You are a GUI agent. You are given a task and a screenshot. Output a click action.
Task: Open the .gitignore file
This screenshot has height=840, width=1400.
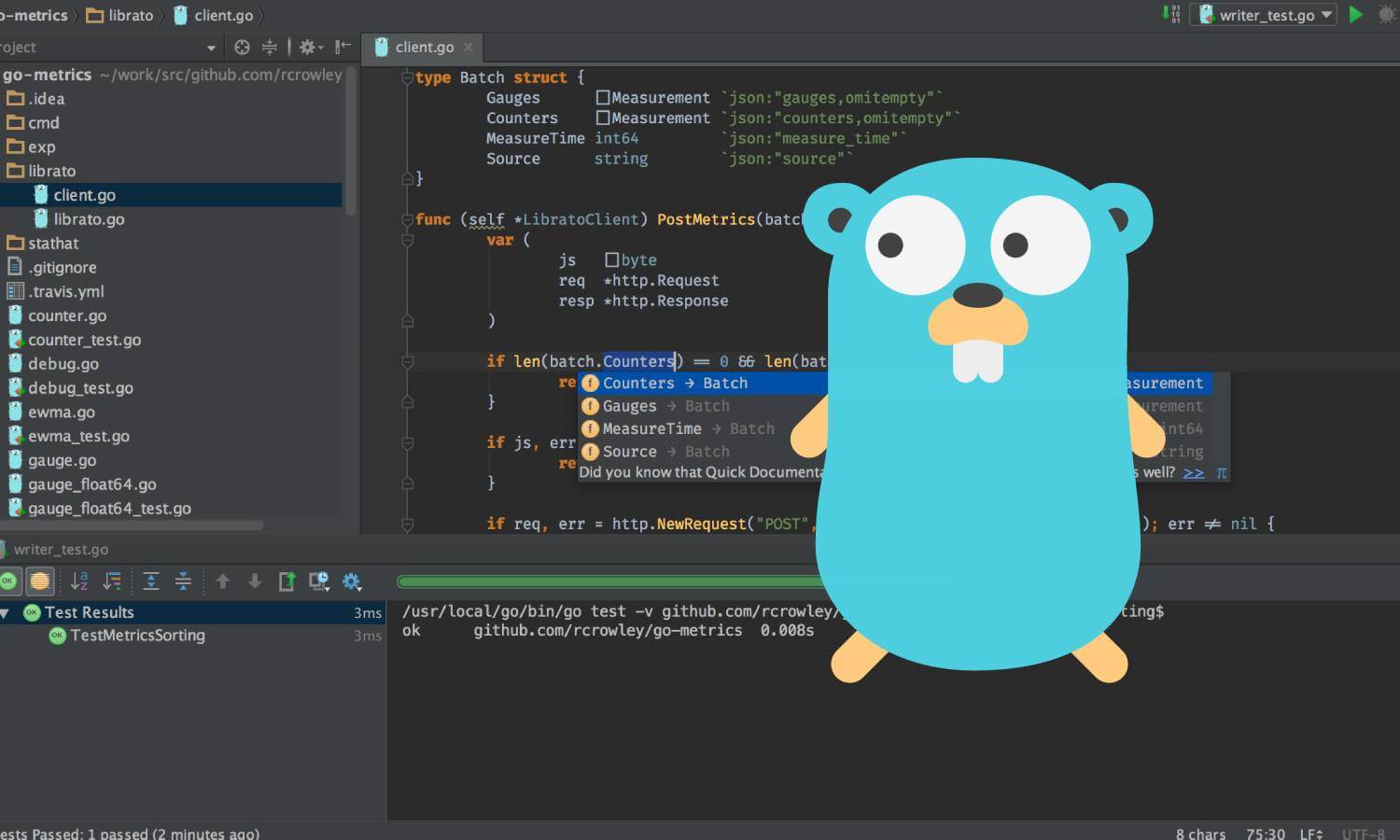pos(51,268)
